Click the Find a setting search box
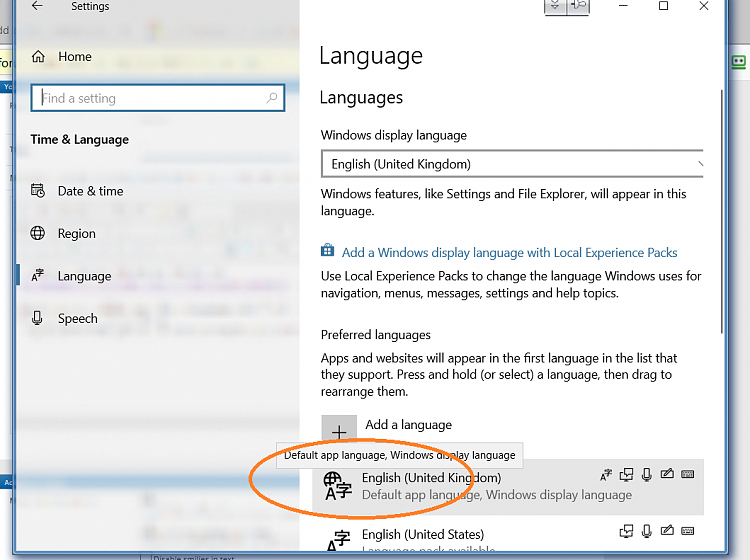This screenshot has height=560, width=750. point(157,98)
